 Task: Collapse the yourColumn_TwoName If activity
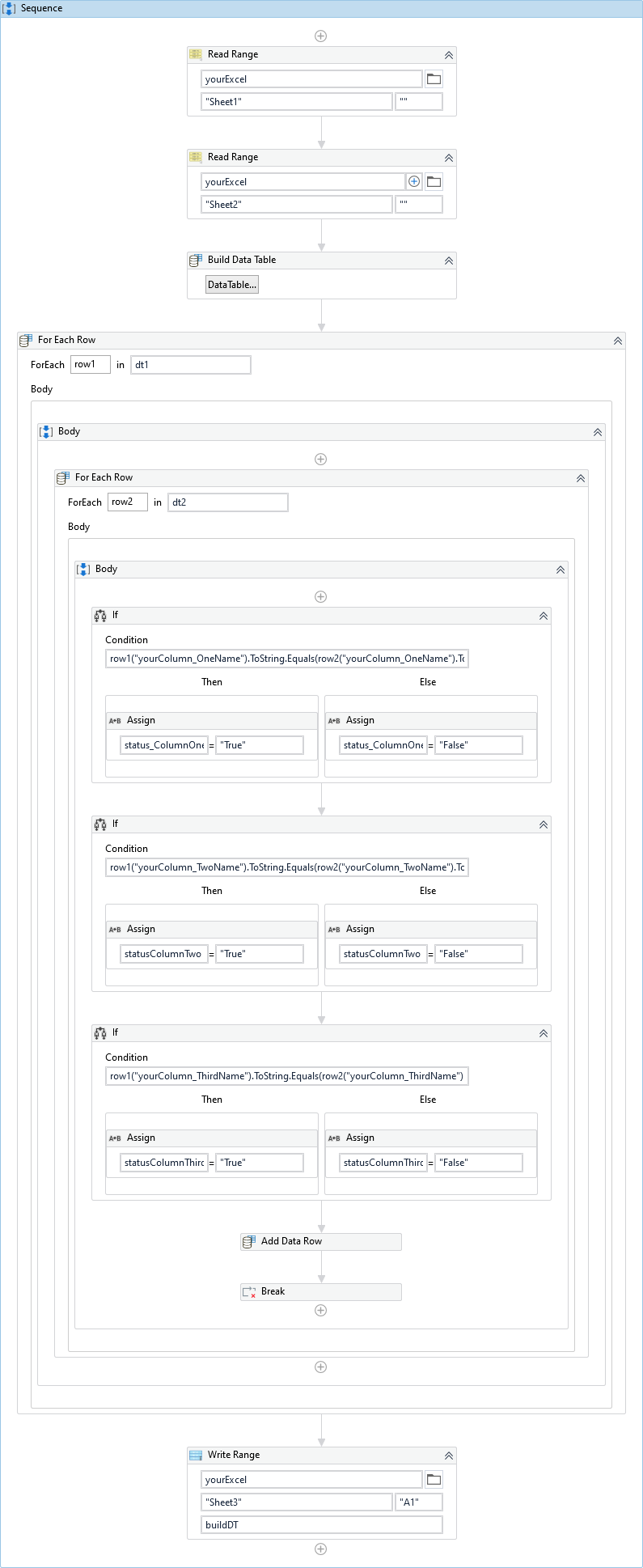pyautogui.click(x=544, y=824)
